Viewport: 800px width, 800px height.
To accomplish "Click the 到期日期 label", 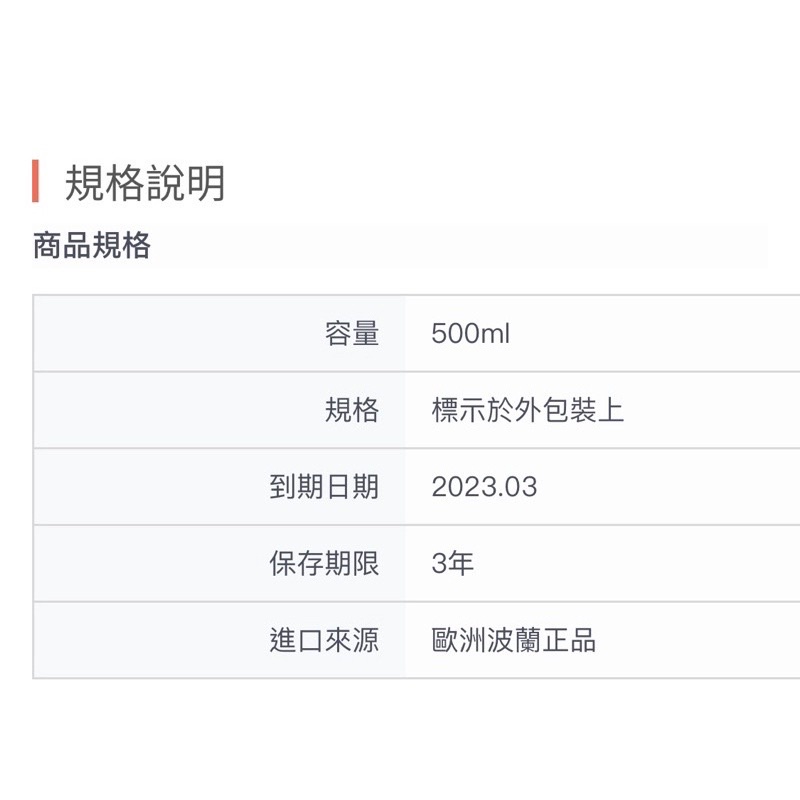I will point(324,486).
